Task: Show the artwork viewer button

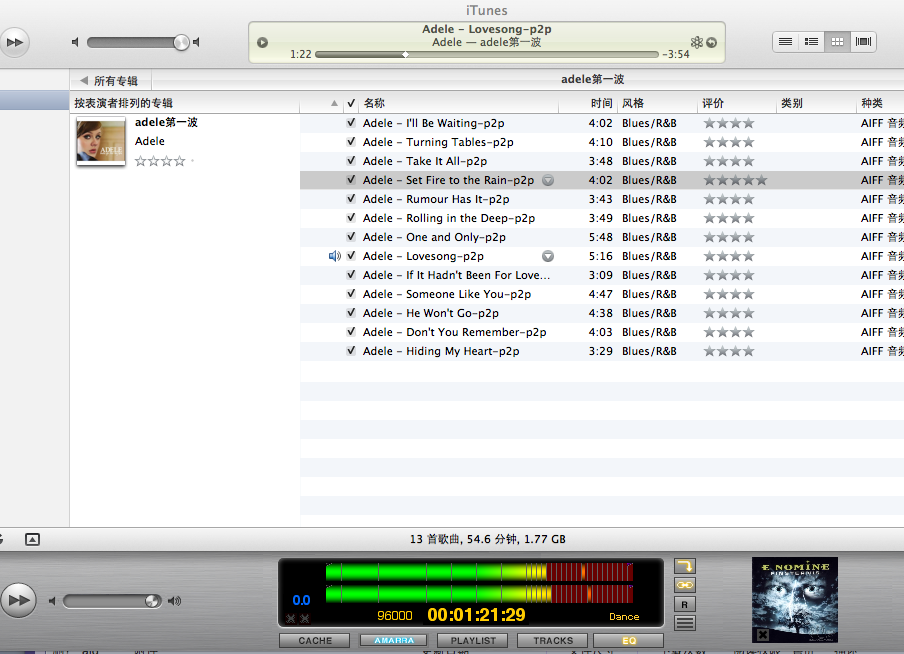Action: pyautogui.click(x=32, y=539)
